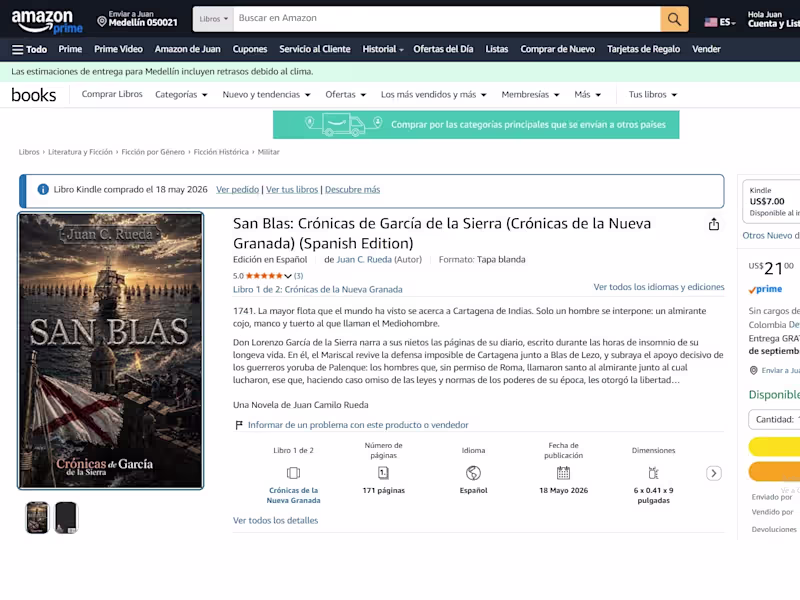Click the page count icon
800x600 pixels.
(383, 473)
